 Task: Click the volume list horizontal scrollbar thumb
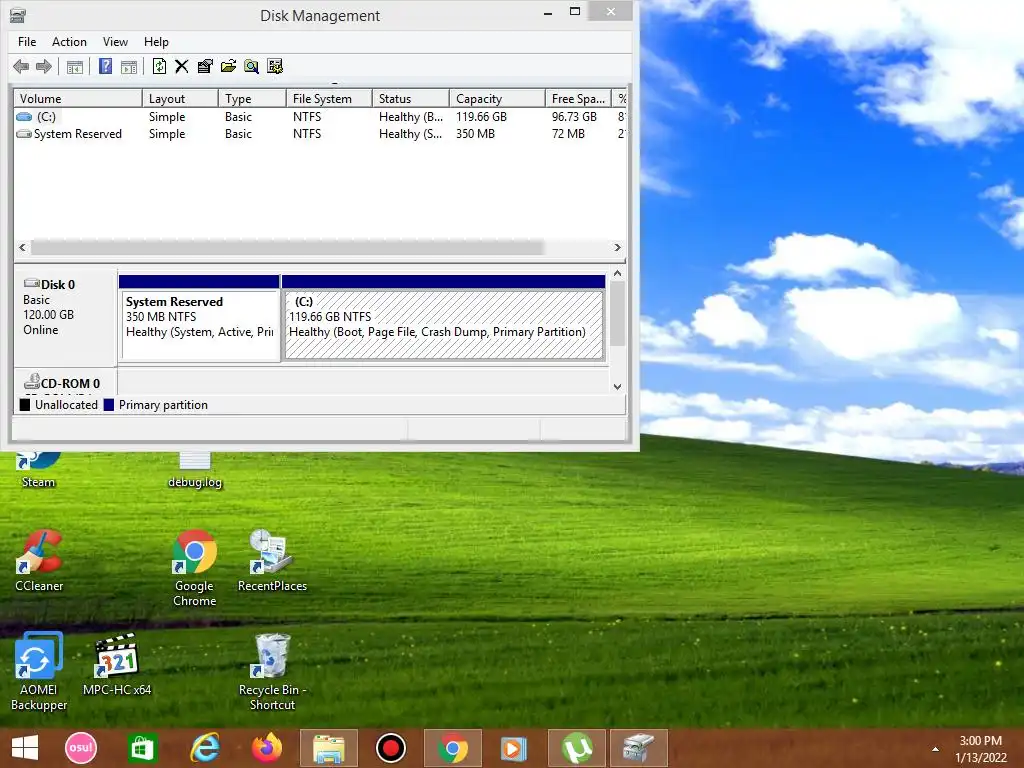287,248
